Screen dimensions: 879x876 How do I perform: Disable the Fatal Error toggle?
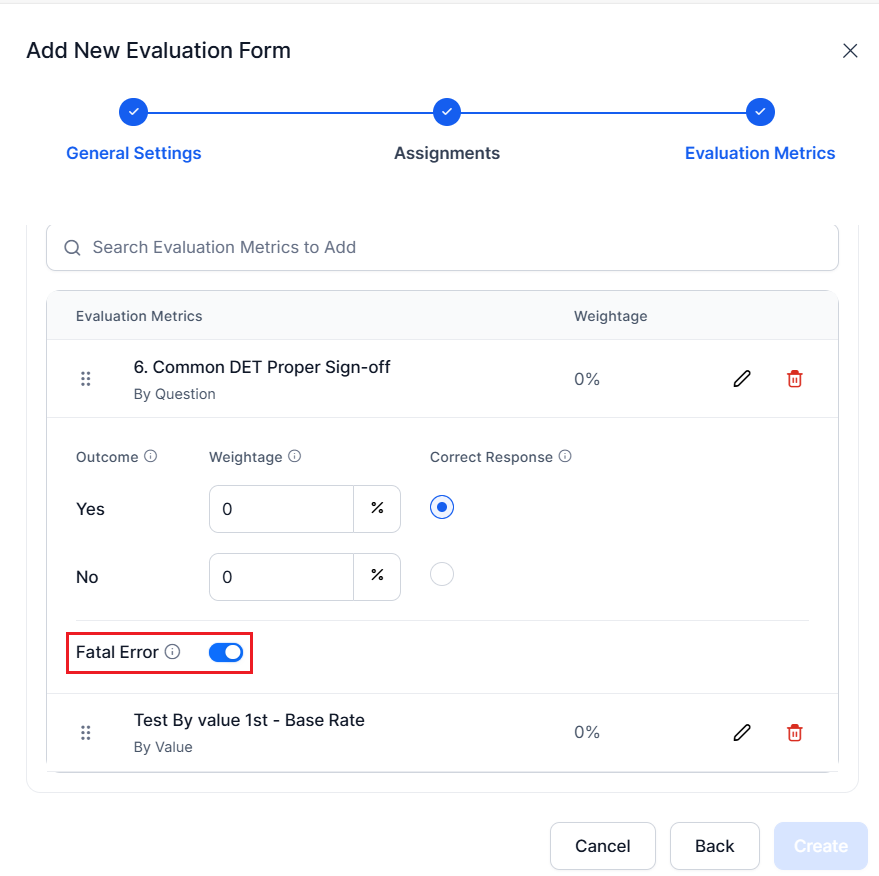[226, 652]
